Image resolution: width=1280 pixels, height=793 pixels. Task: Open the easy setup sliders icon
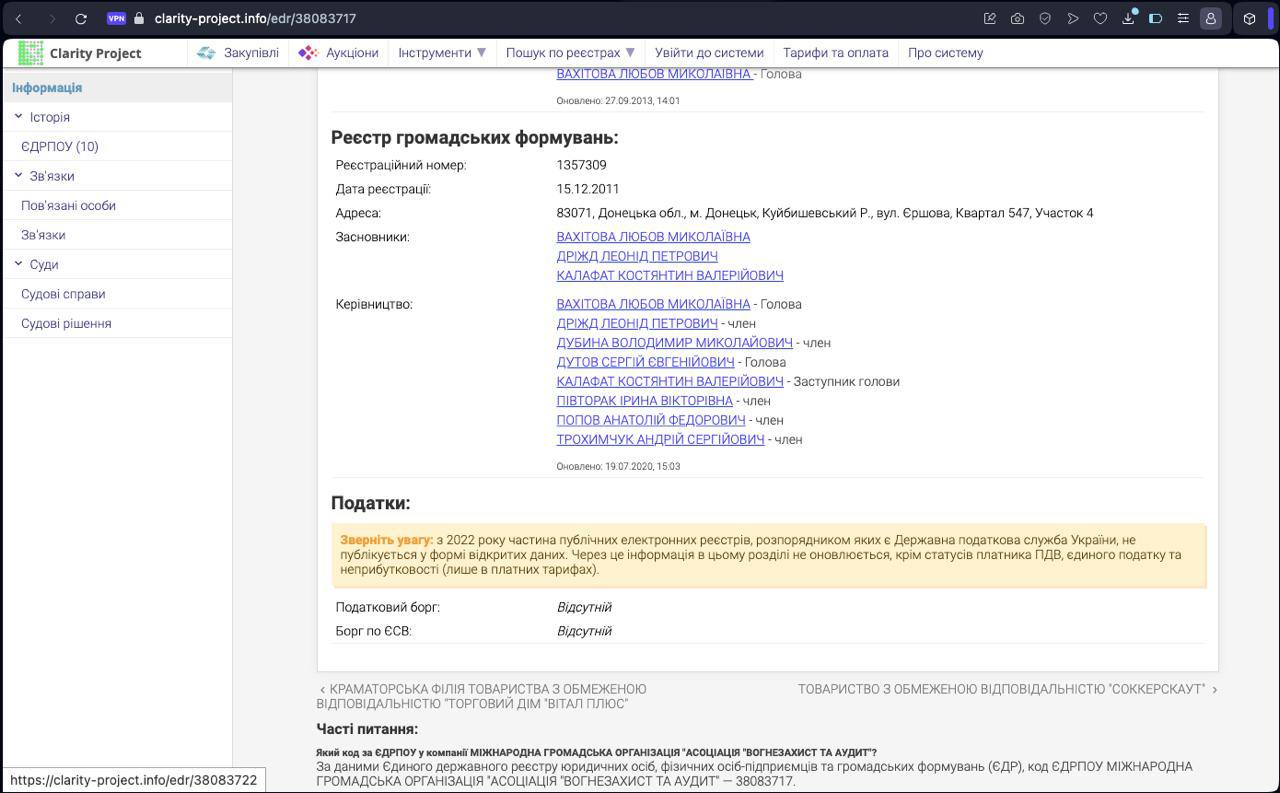coord(1183,18)
